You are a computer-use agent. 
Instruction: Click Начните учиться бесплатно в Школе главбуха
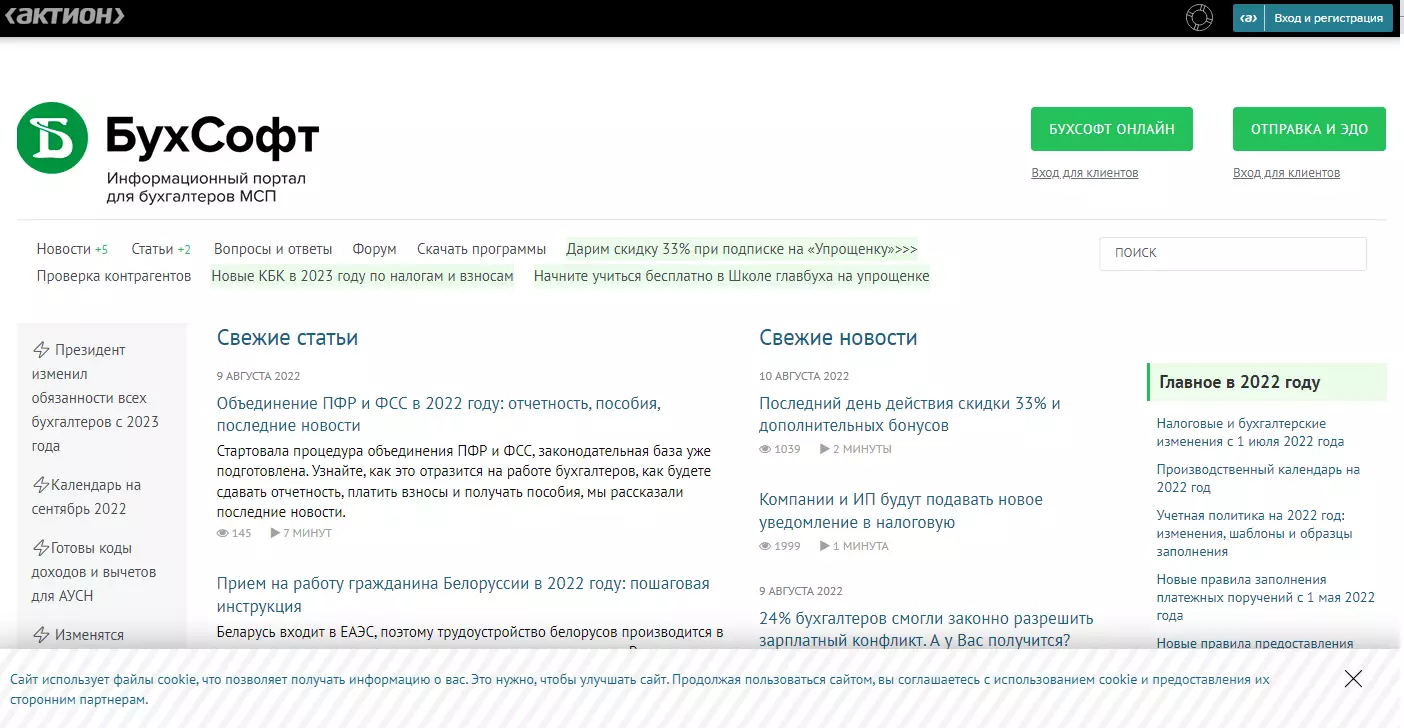731,276
